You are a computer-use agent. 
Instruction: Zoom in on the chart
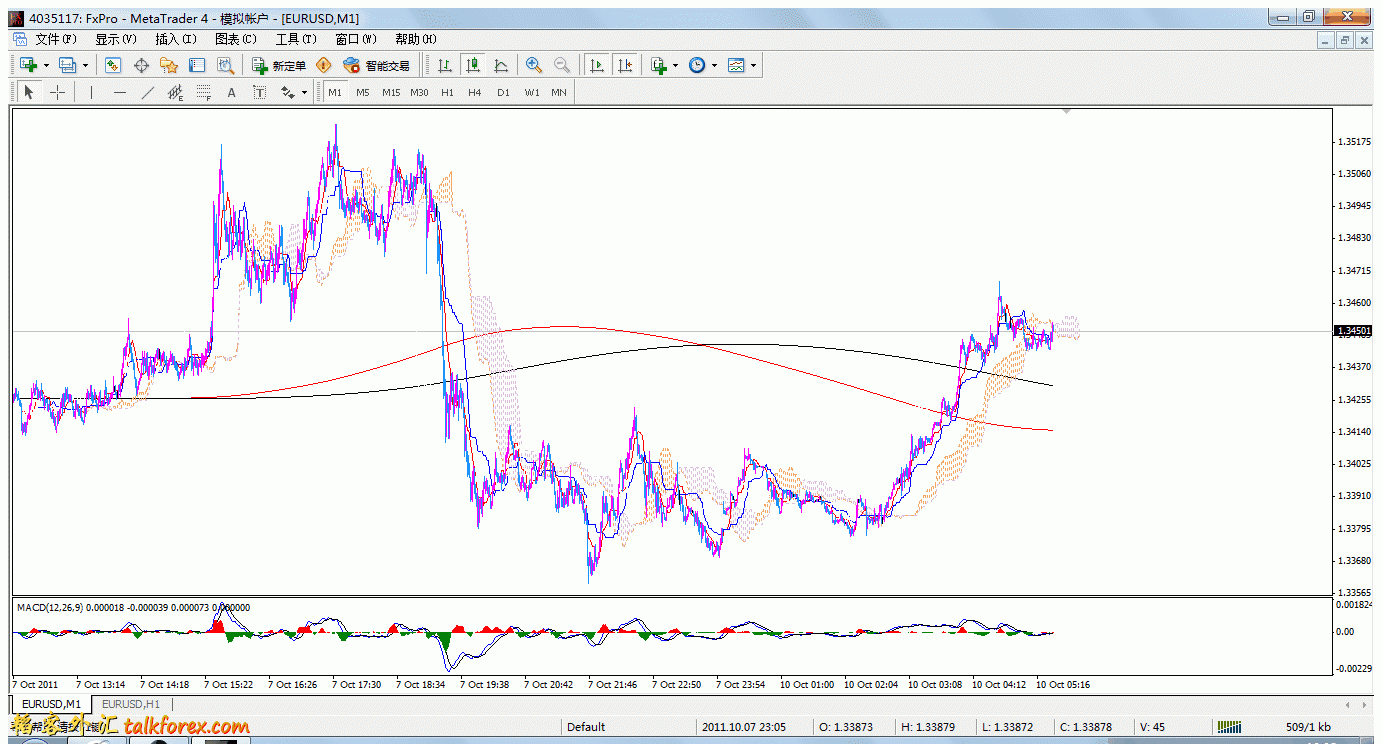[x=534, y=65]
